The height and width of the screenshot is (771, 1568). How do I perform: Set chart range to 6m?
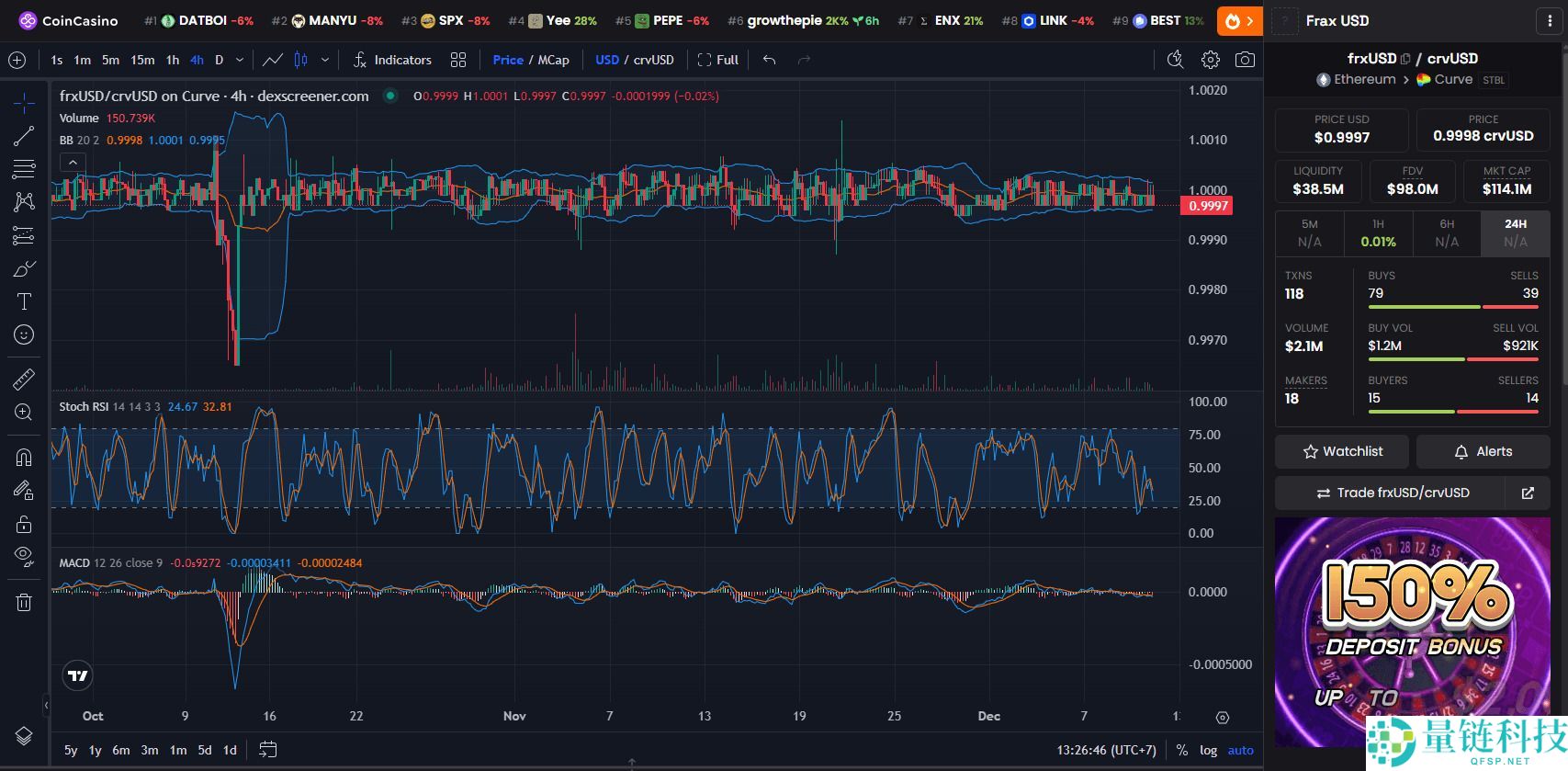tap(121, 750)
